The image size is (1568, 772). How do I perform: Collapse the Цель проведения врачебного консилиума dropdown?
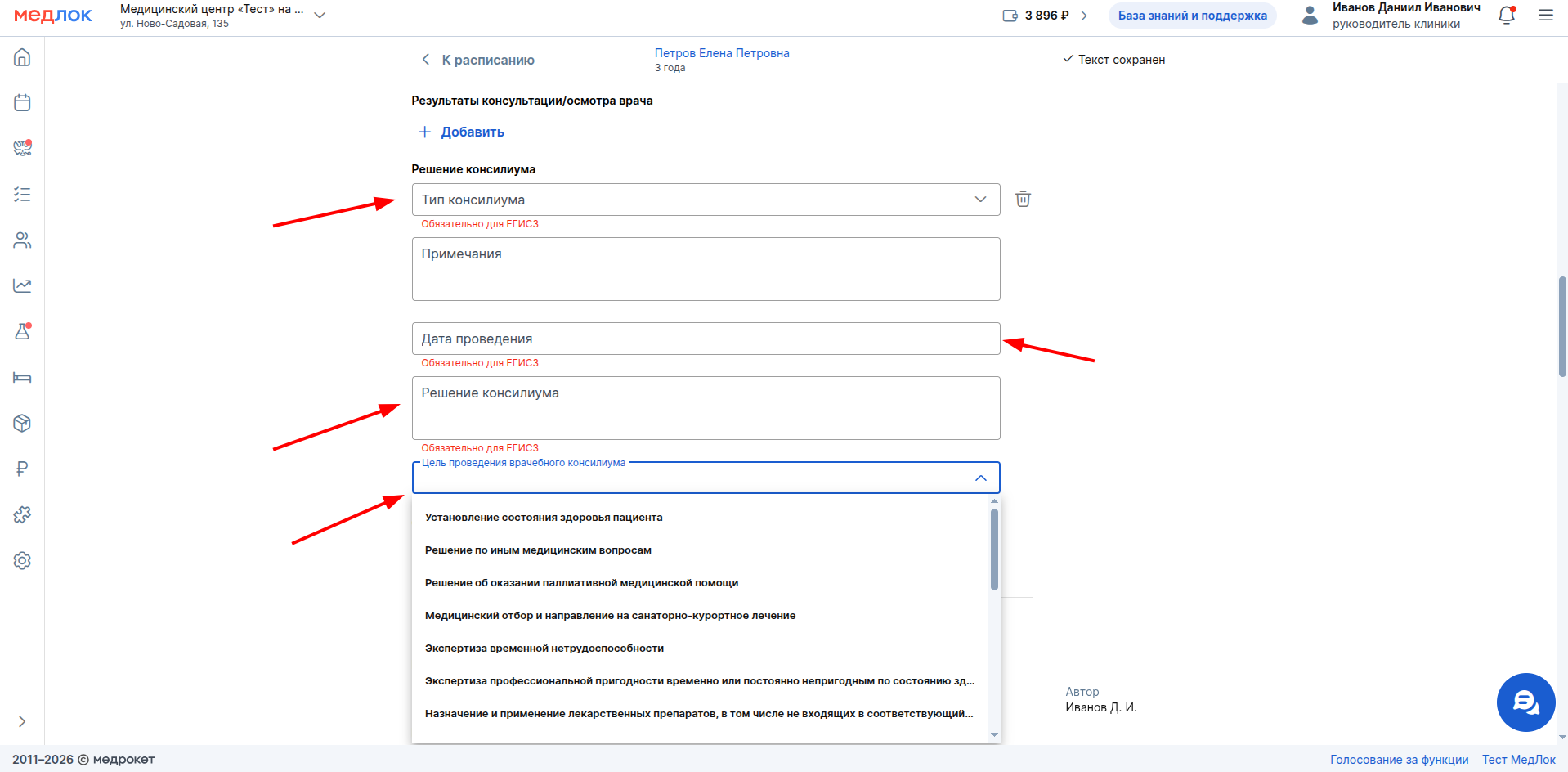[x=981, y=478]
